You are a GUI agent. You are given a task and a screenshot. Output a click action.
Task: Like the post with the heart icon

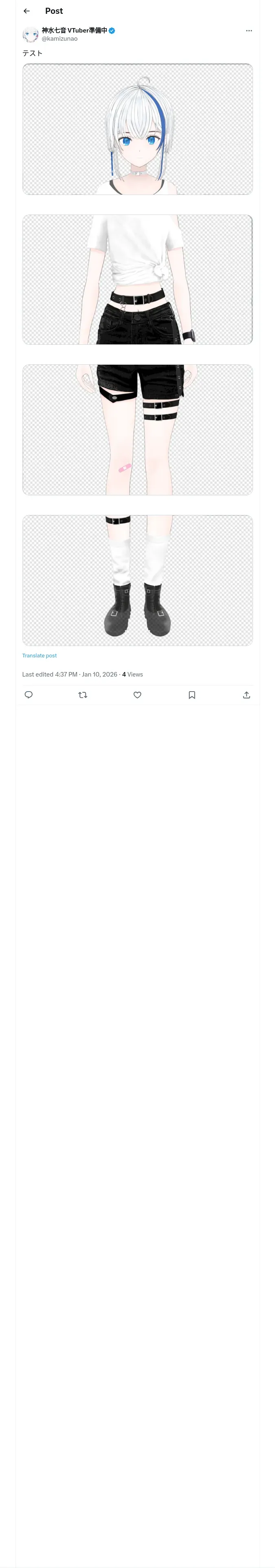(137, 694)
